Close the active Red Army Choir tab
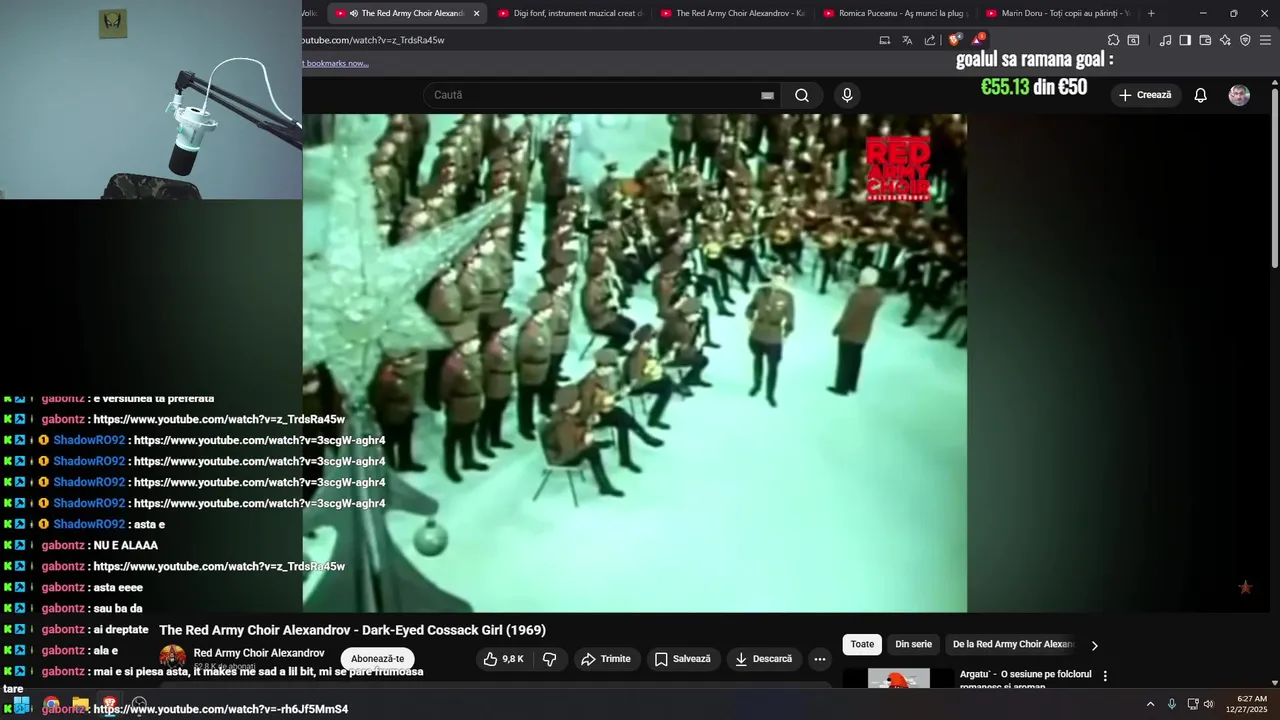This screenshot has height=720, width=1280. pos(476,13)
